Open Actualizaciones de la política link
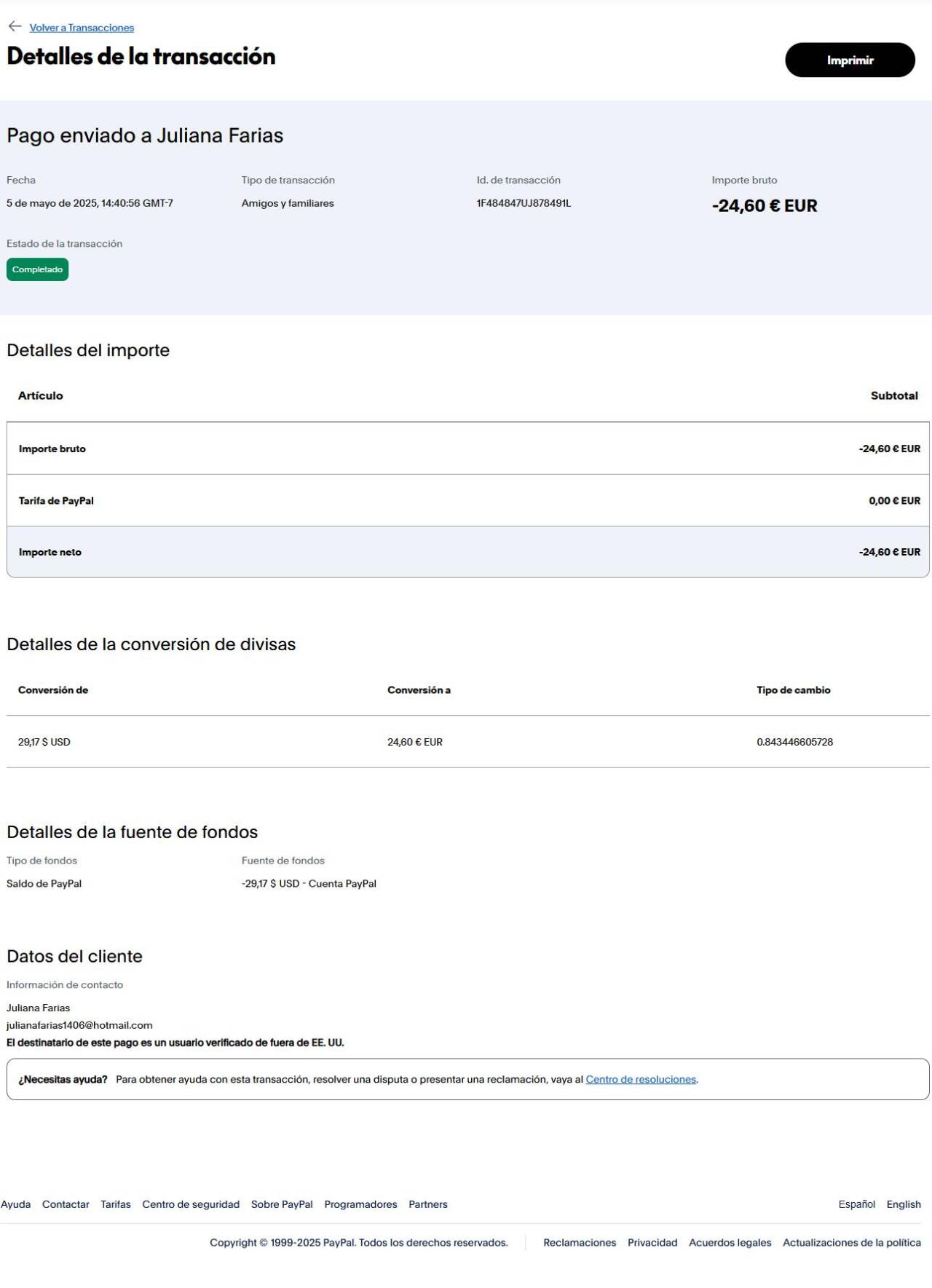The image size is (932, 1288). [x=851, y=1243]
